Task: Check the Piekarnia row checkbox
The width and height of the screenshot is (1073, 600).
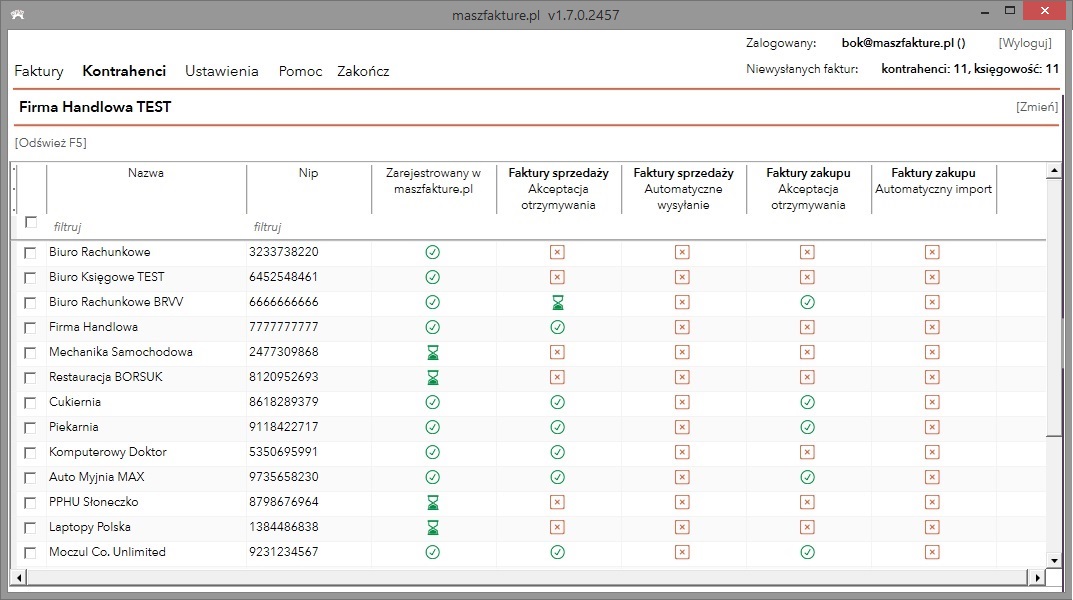Action: tap(30, 428)
